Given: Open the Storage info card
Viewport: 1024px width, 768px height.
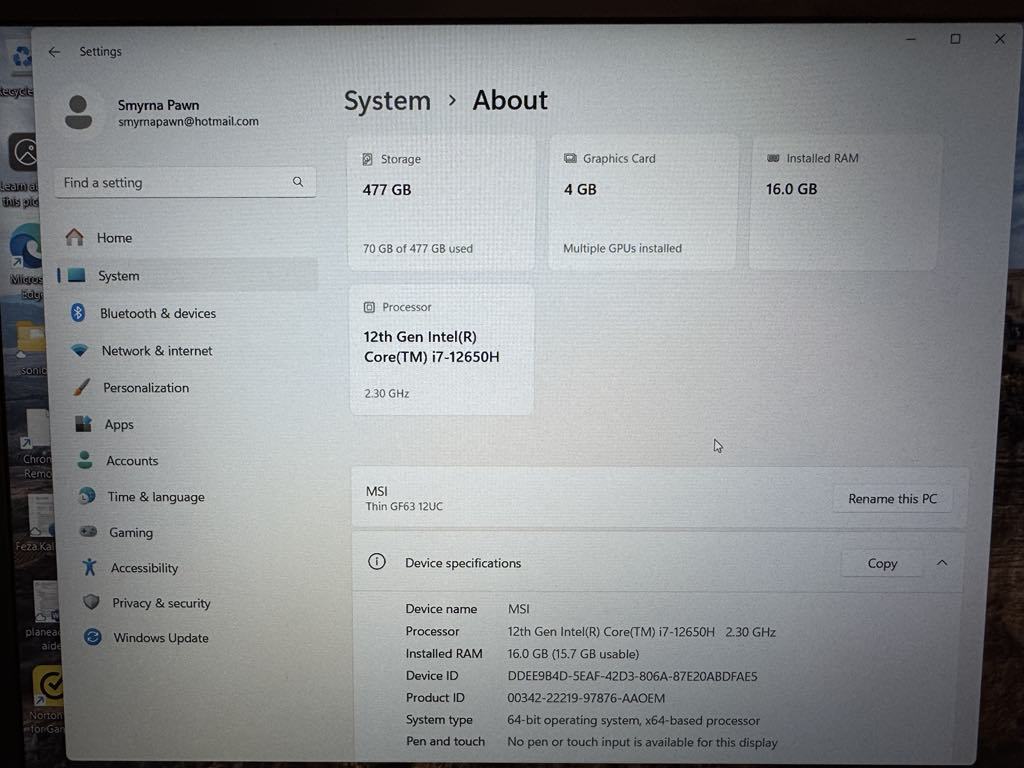Looking at the screenshot, I should [441, 203].
